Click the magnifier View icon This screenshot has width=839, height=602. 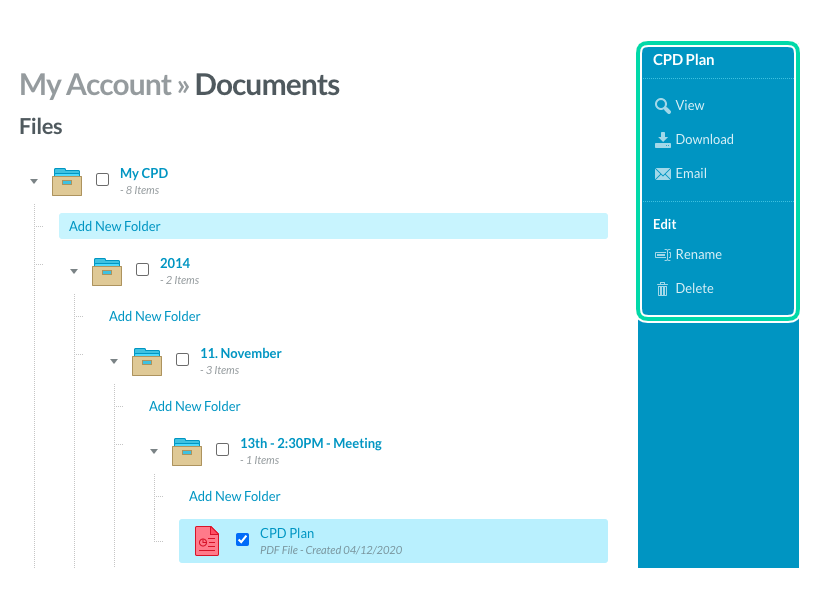point(662,106)
